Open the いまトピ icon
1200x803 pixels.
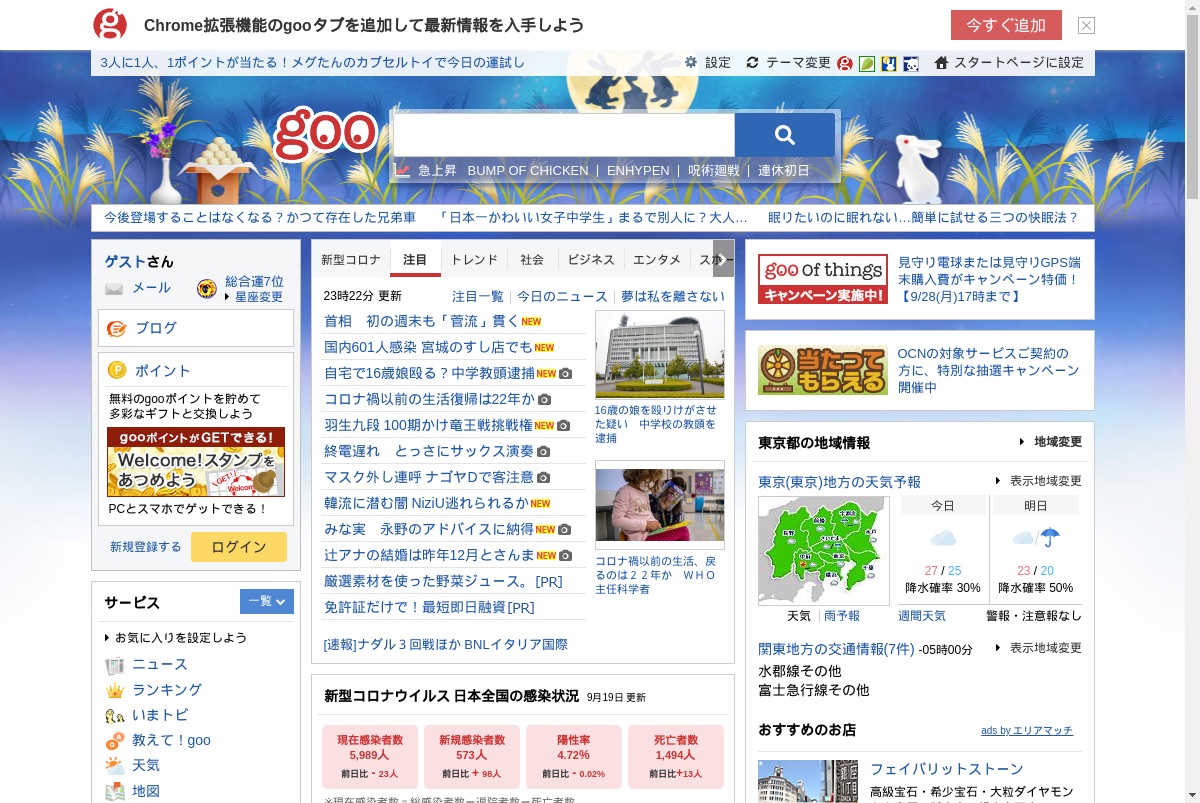pos(115,715)
